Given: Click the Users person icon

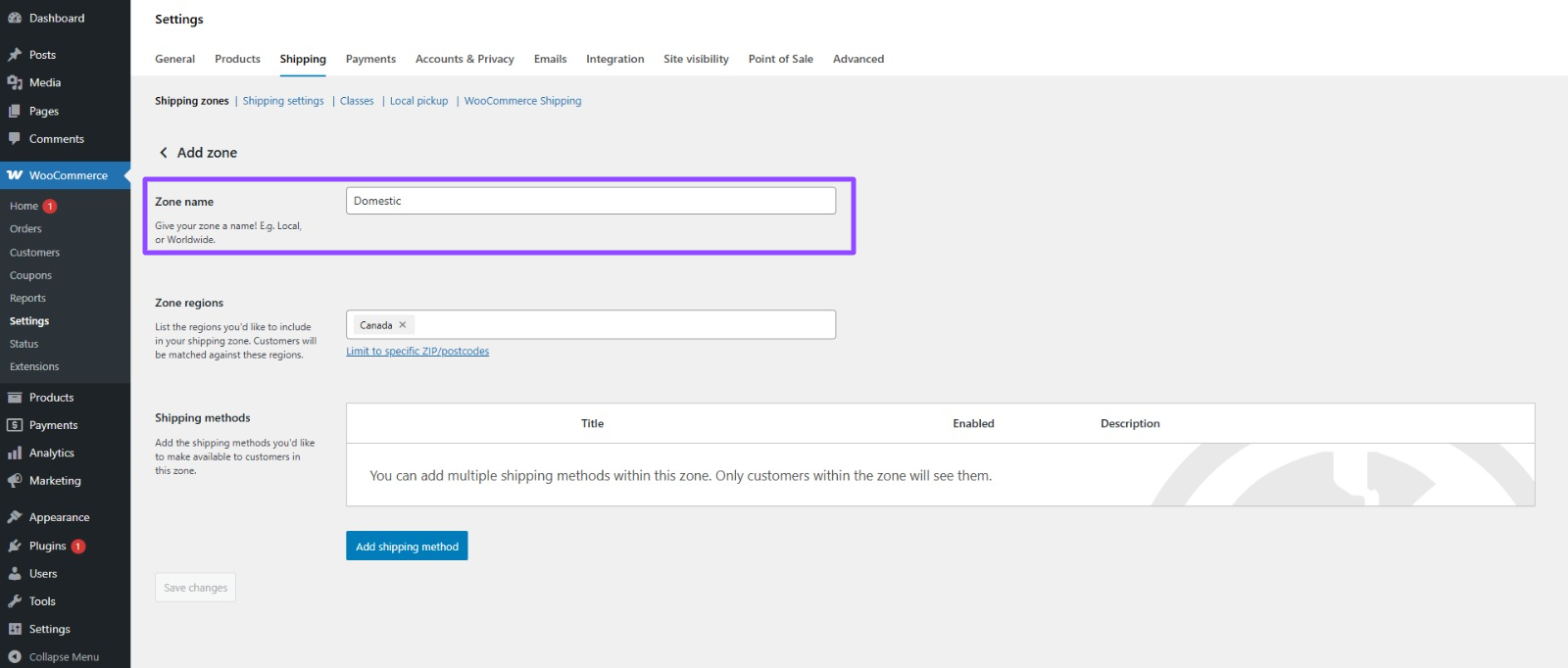Looking at the screenshot, I should 15,574.
